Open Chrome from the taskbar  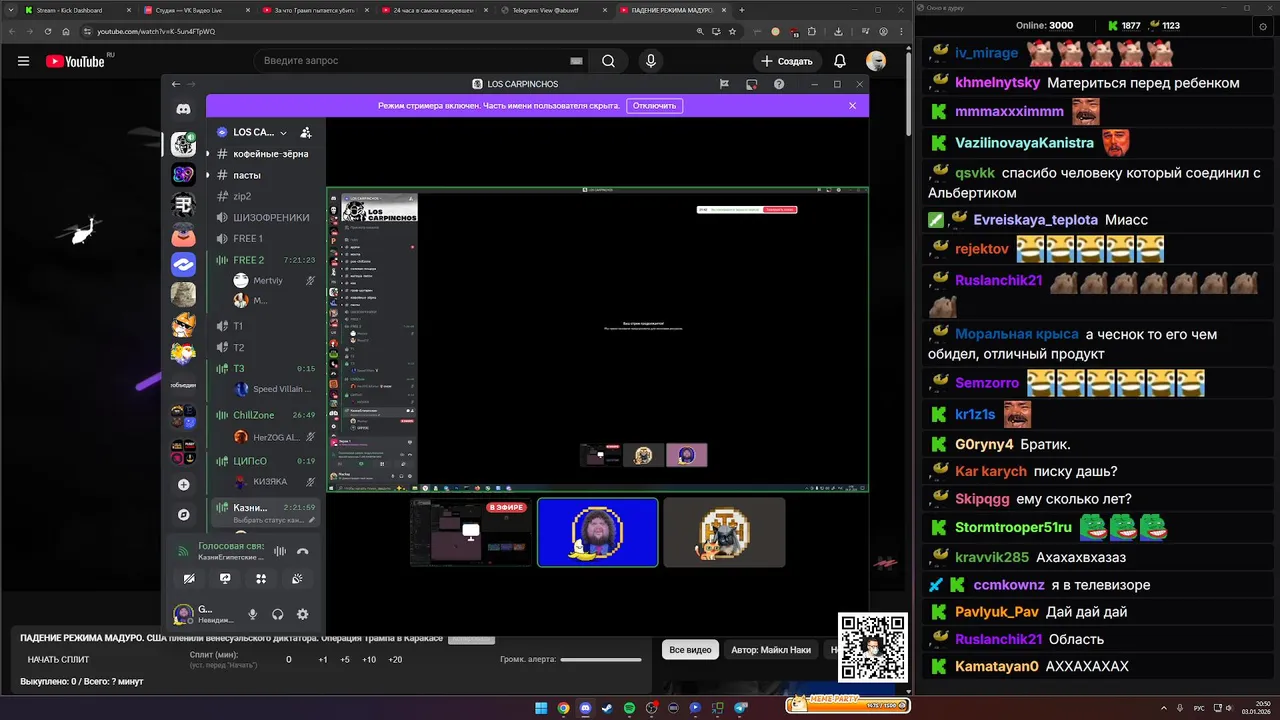pos(563,708)
